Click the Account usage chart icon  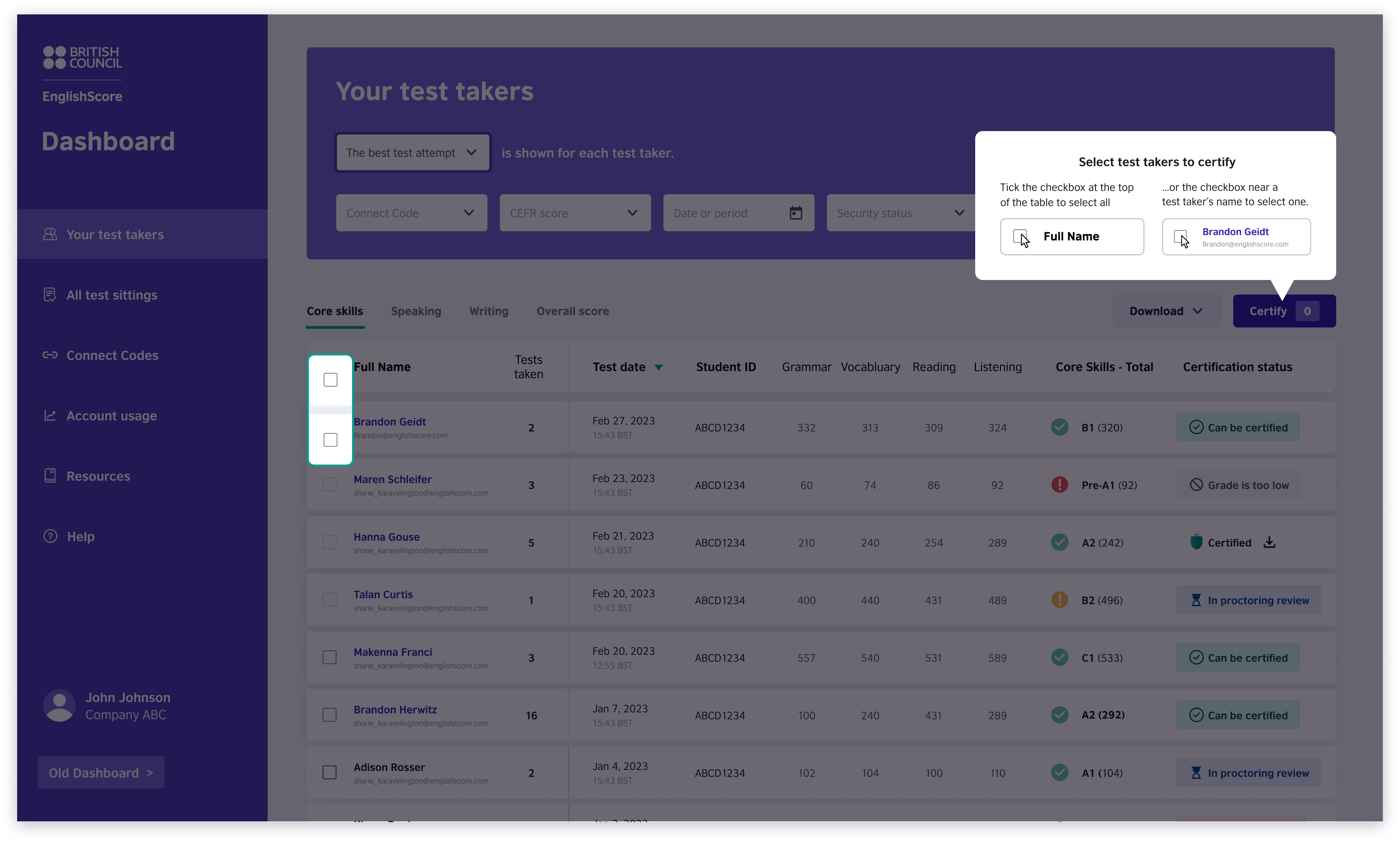50,415
